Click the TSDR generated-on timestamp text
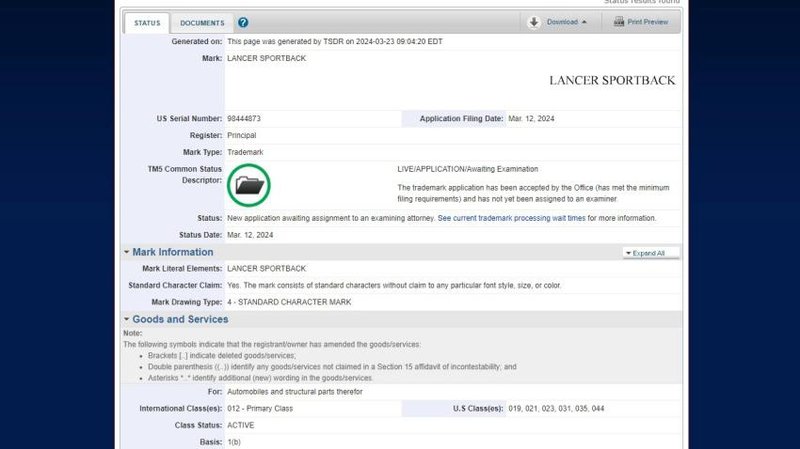The height and width of the screenshot is (449, 800). (335, 41)
